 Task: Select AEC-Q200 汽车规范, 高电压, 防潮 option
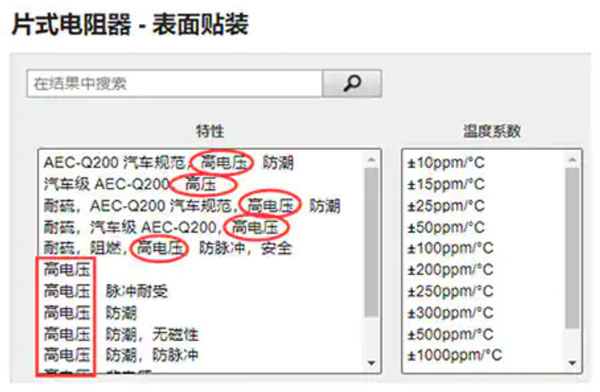point(169,163)
